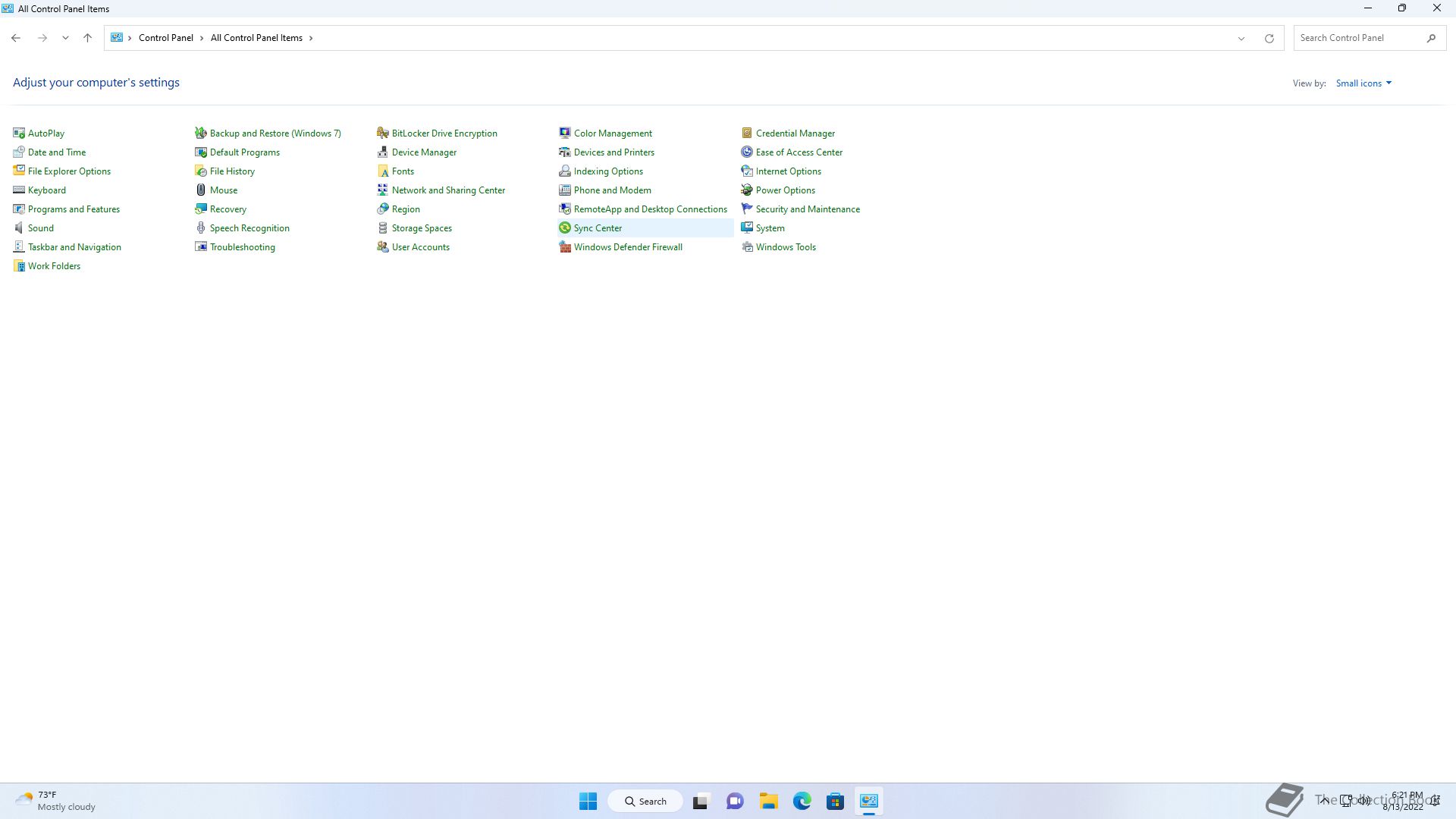Open the Programs and Features link
The width and height of the screenshot is (1456, 819).
click(74, 209)
